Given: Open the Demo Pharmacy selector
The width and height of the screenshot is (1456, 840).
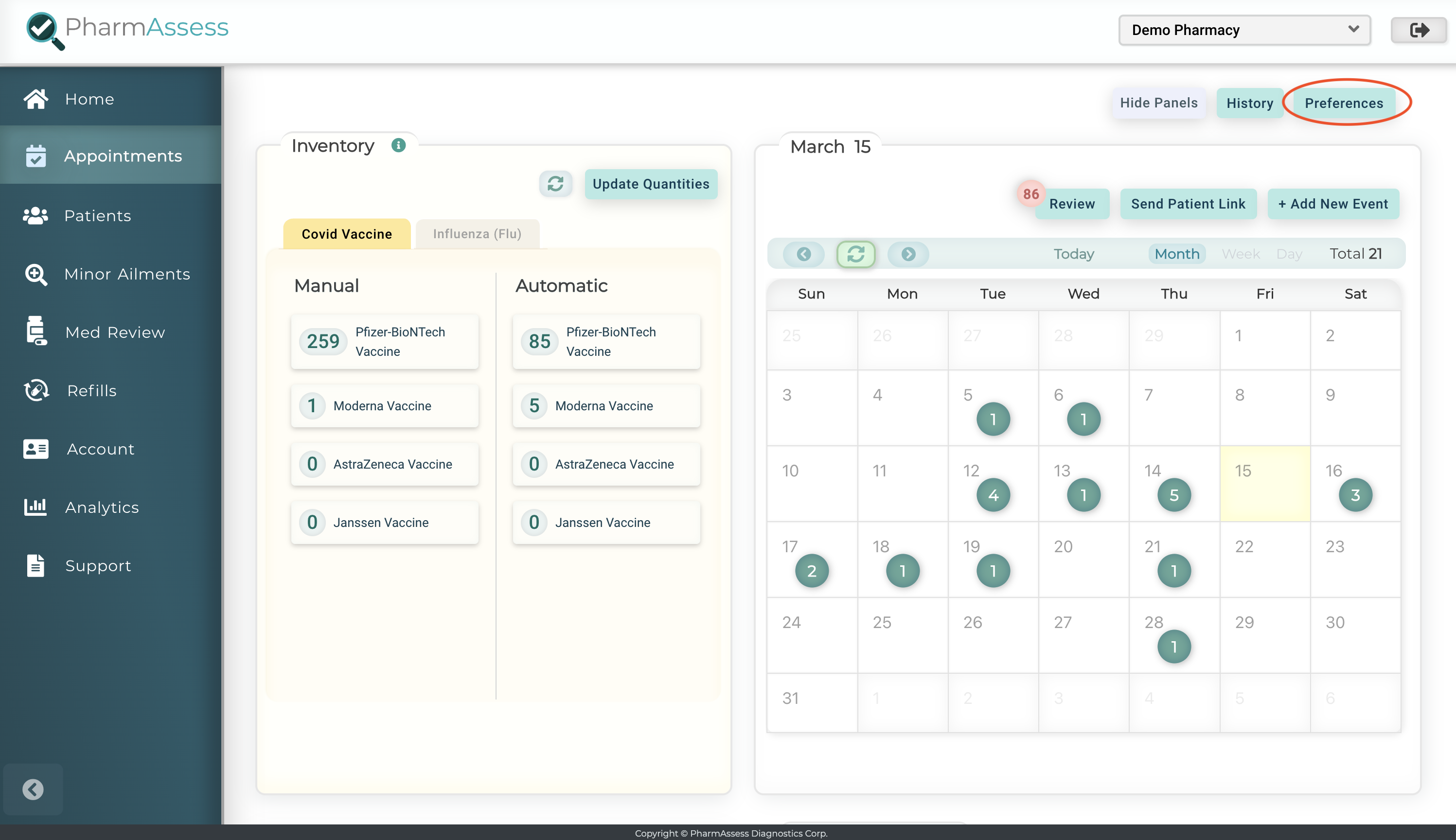Looking at the screenshot, I should click(1243, 30).
